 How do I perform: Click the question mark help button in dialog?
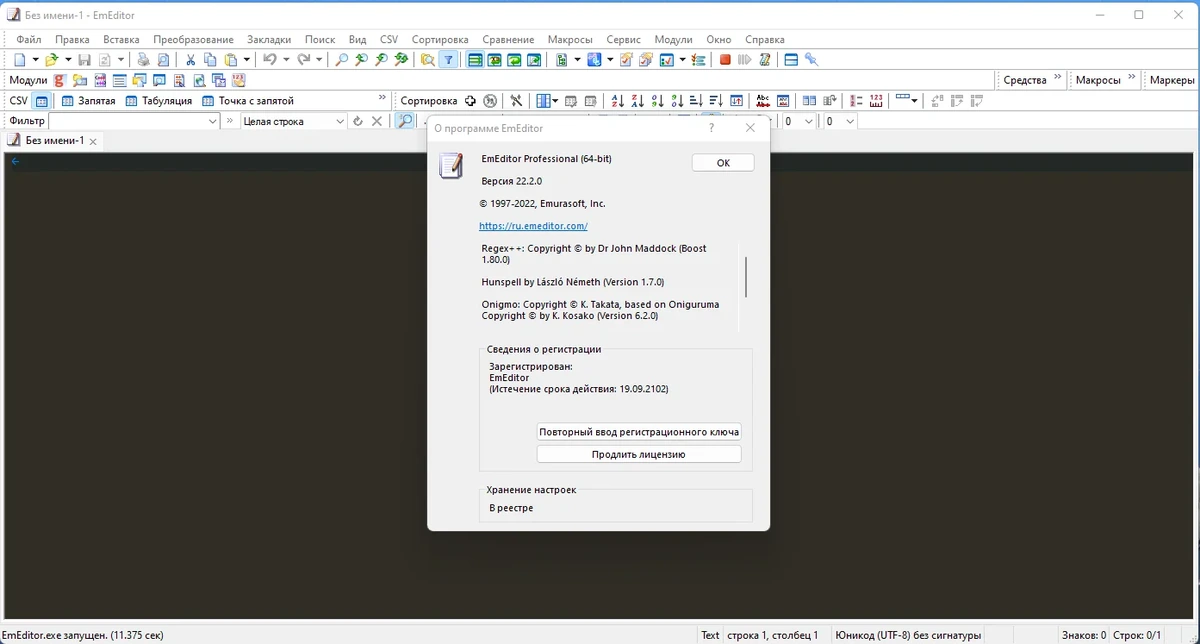[x=712, y=128]
